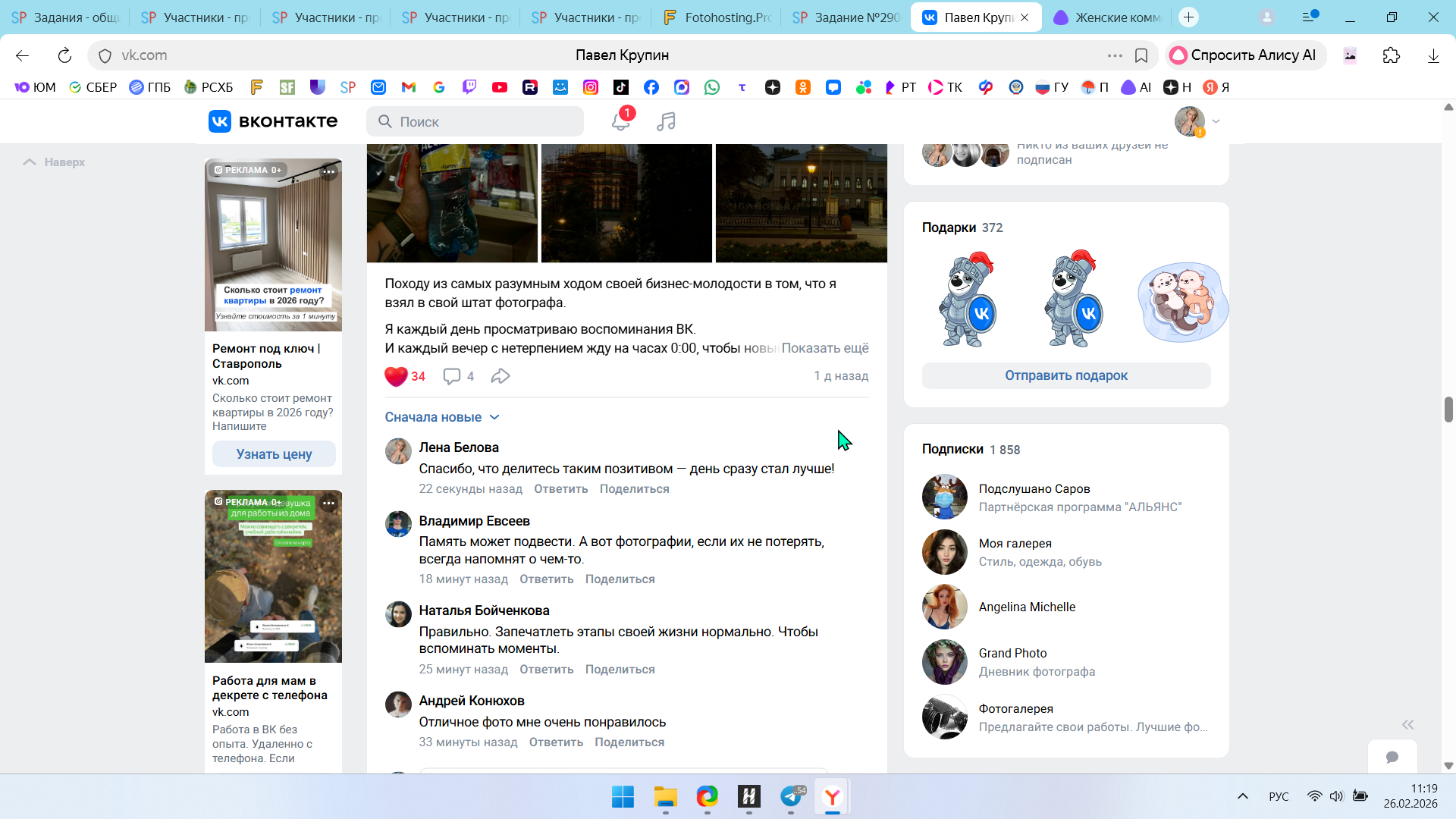Expand profile avatar menu arrow

point(1216,121)
